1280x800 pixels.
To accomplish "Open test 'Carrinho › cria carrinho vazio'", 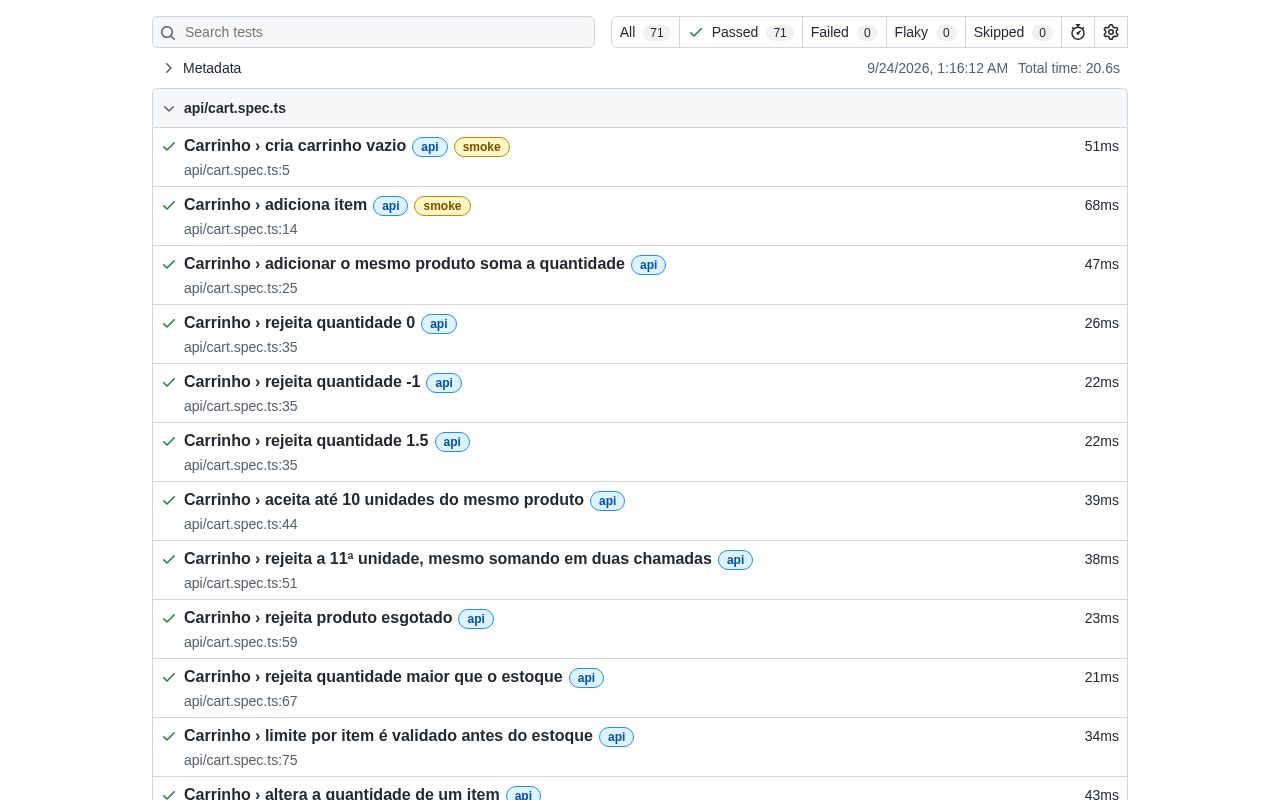I will pos(295,146).
